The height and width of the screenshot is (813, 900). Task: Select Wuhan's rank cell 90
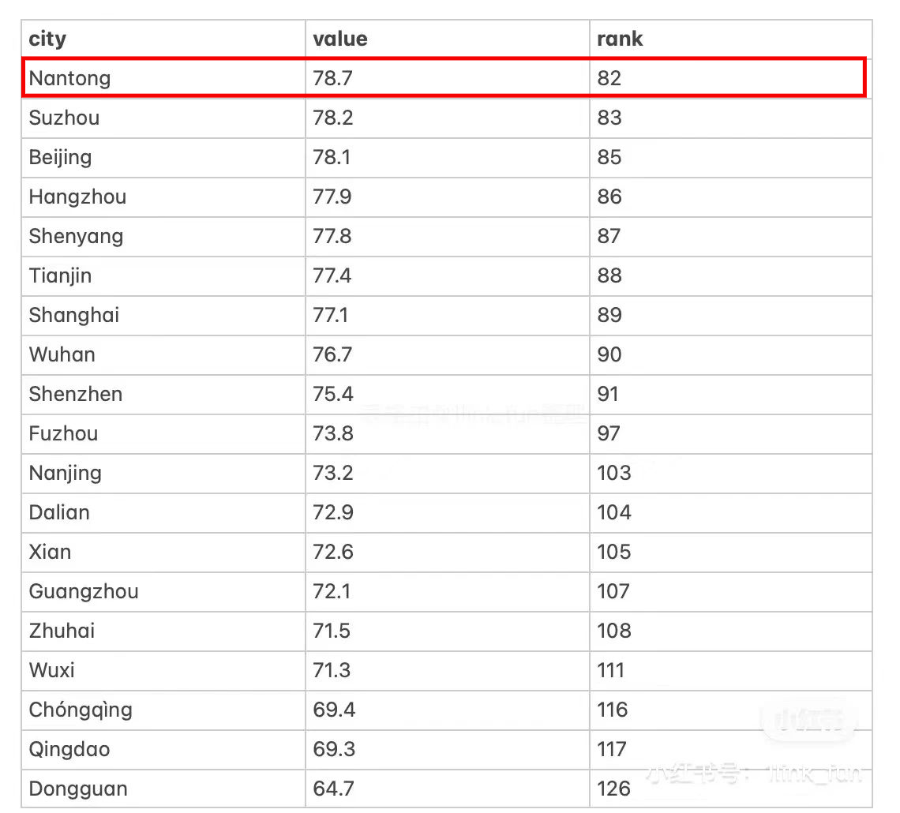pos(731,355)
